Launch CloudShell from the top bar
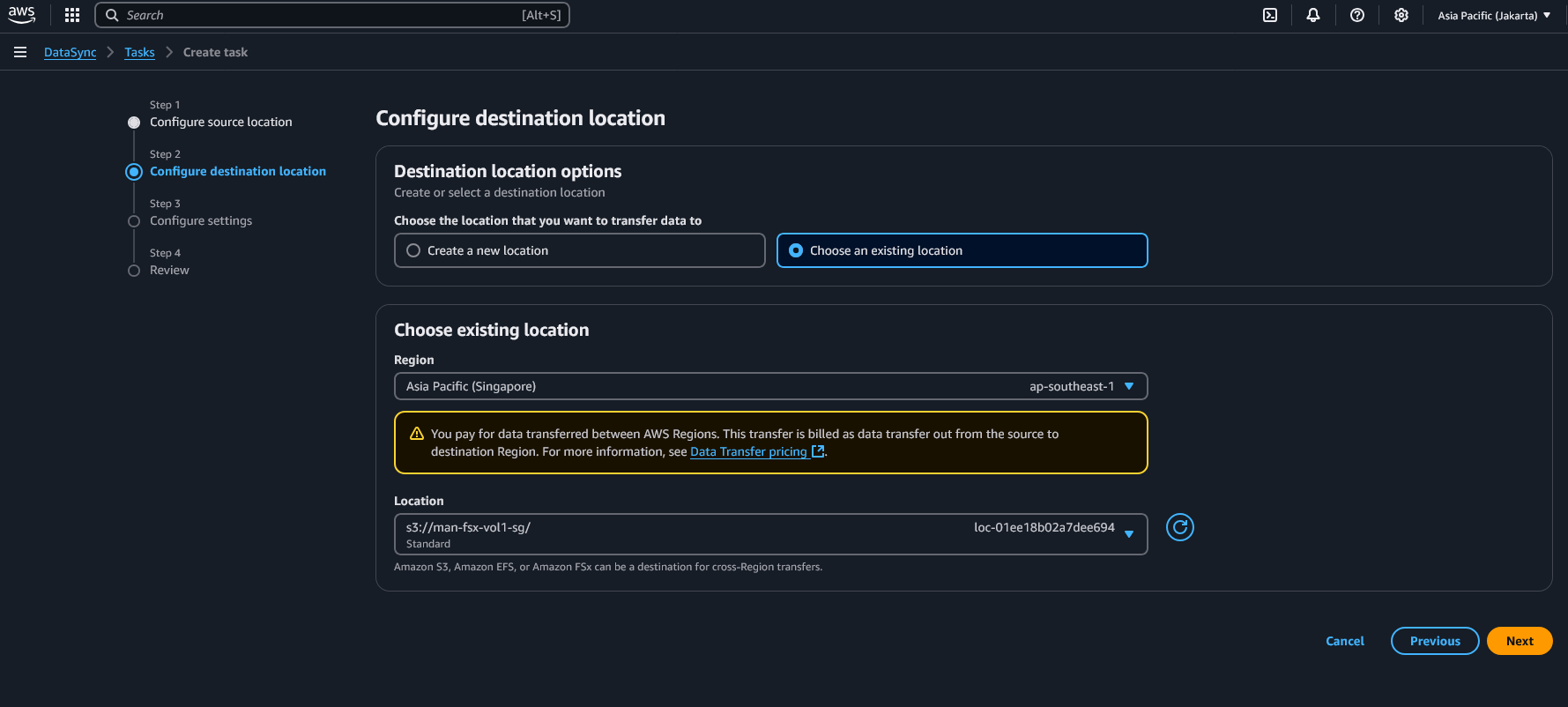 (1270, 15)
